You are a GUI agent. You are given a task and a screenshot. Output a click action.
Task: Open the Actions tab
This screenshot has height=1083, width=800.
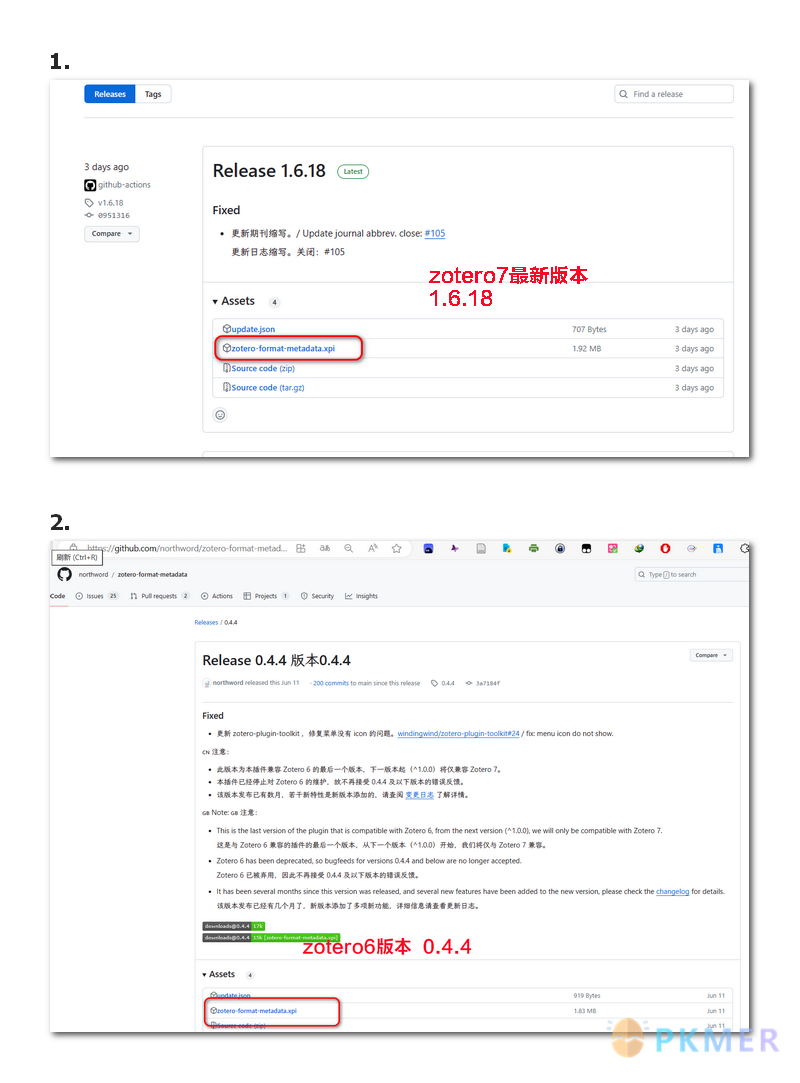coord(216,596)
